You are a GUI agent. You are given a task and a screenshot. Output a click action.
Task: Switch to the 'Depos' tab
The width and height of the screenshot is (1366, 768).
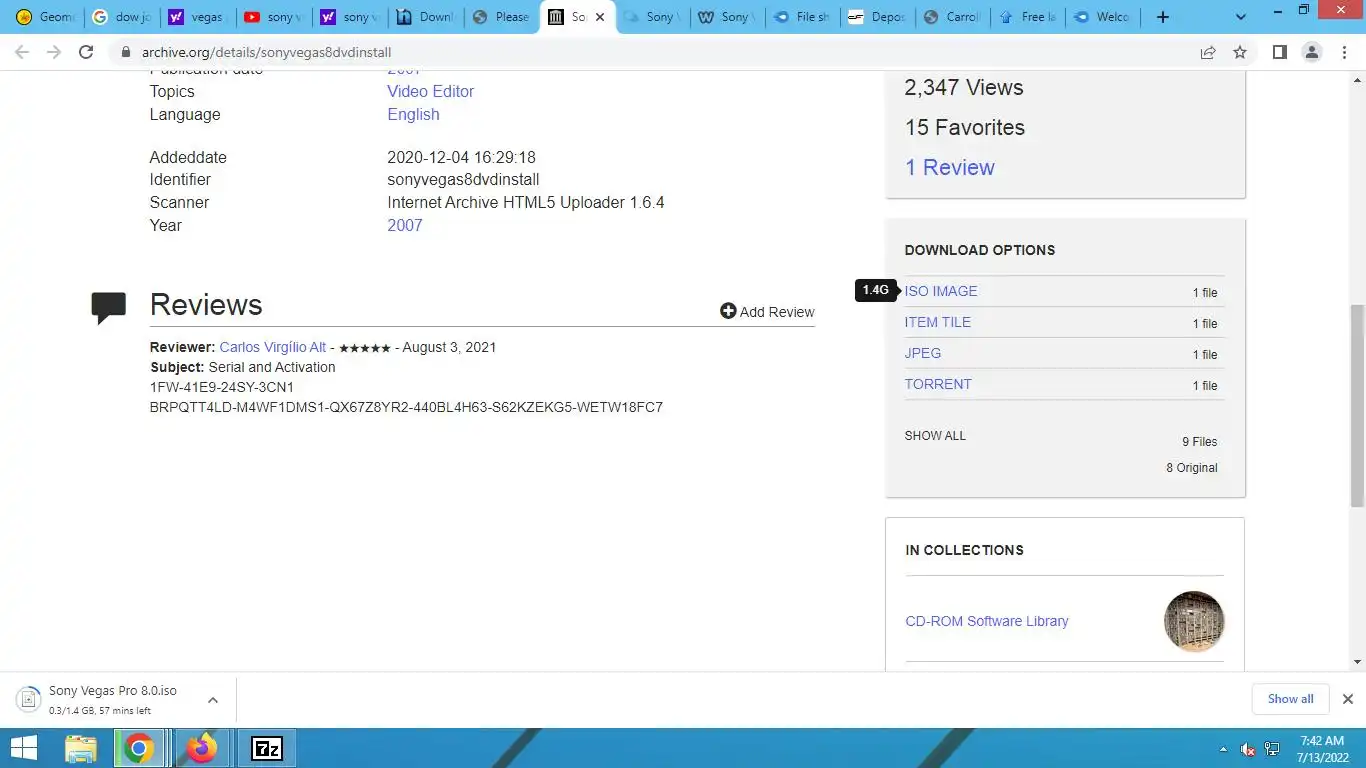(x=876, y=17)
